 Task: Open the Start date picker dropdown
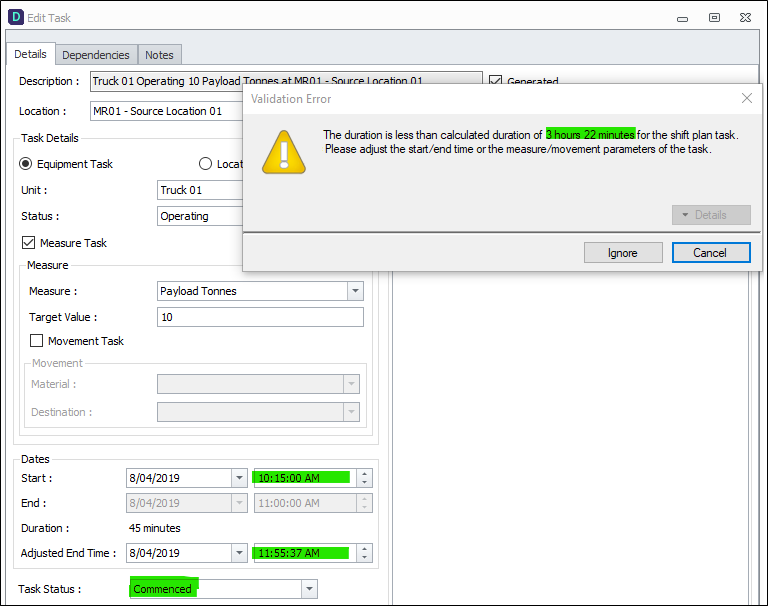click(239, 478)
